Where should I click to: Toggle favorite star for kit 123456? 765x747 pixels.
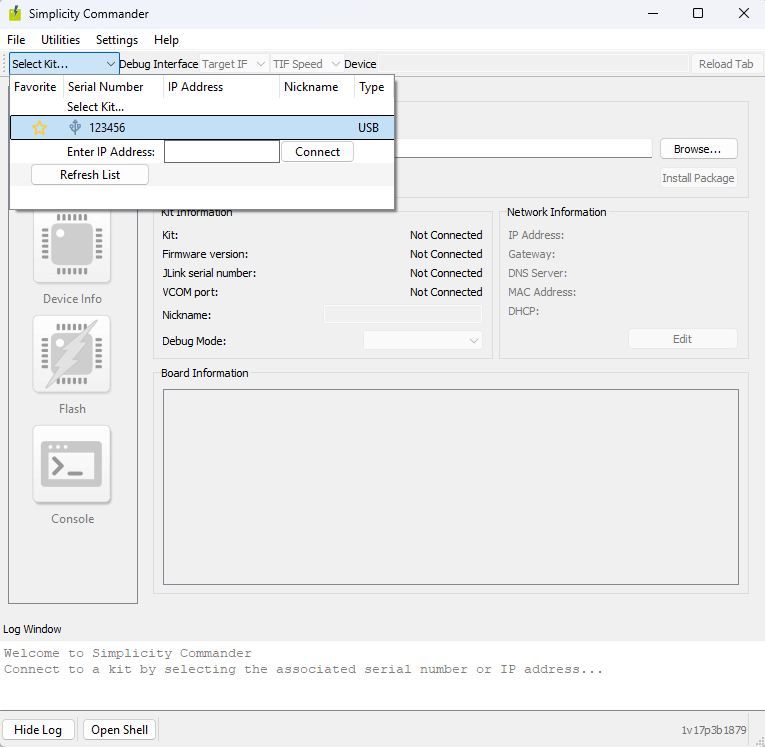pos(39,128)
